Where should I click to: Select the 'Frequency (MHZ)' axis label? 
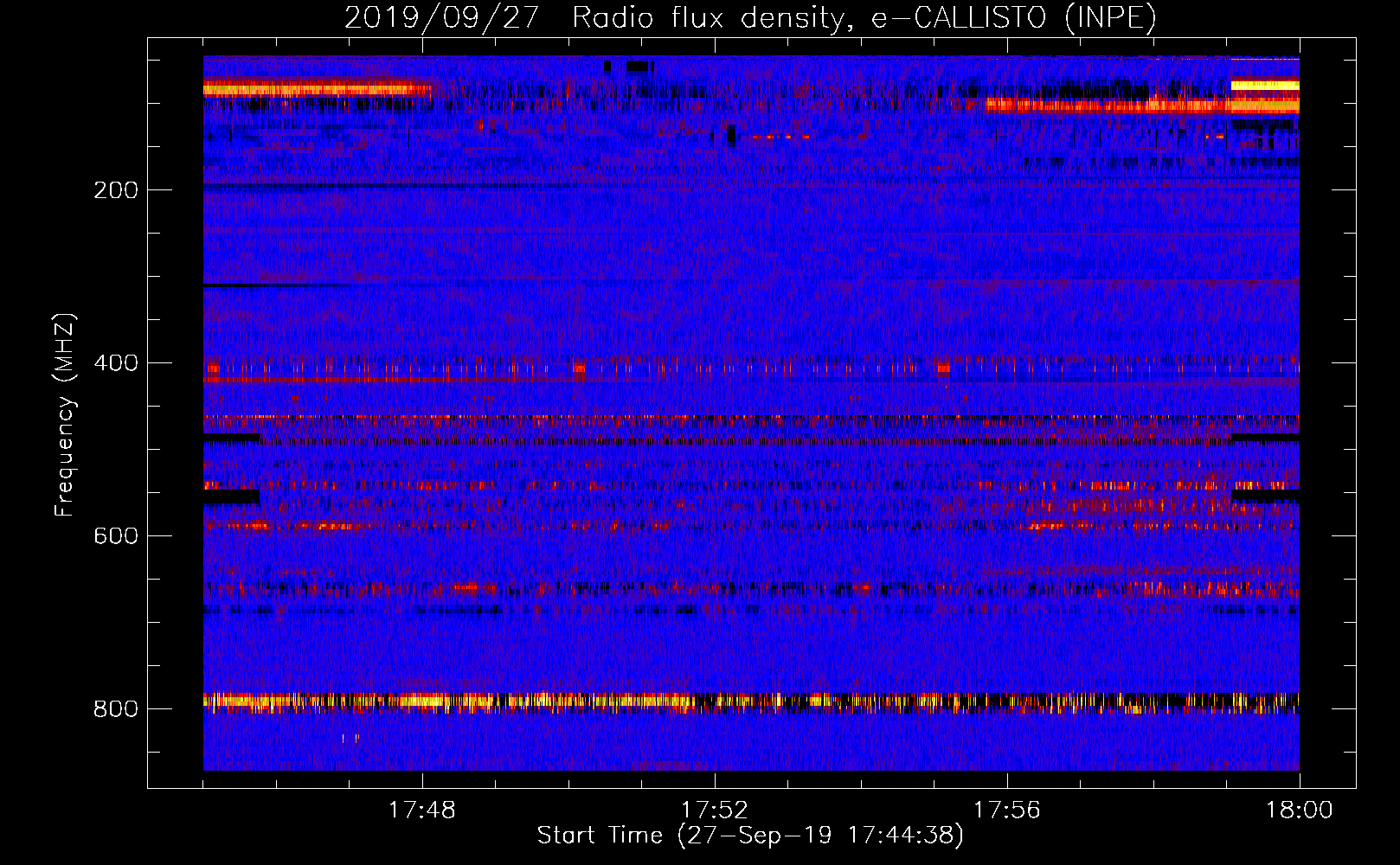pyautogui.click(x=65, y=414)
